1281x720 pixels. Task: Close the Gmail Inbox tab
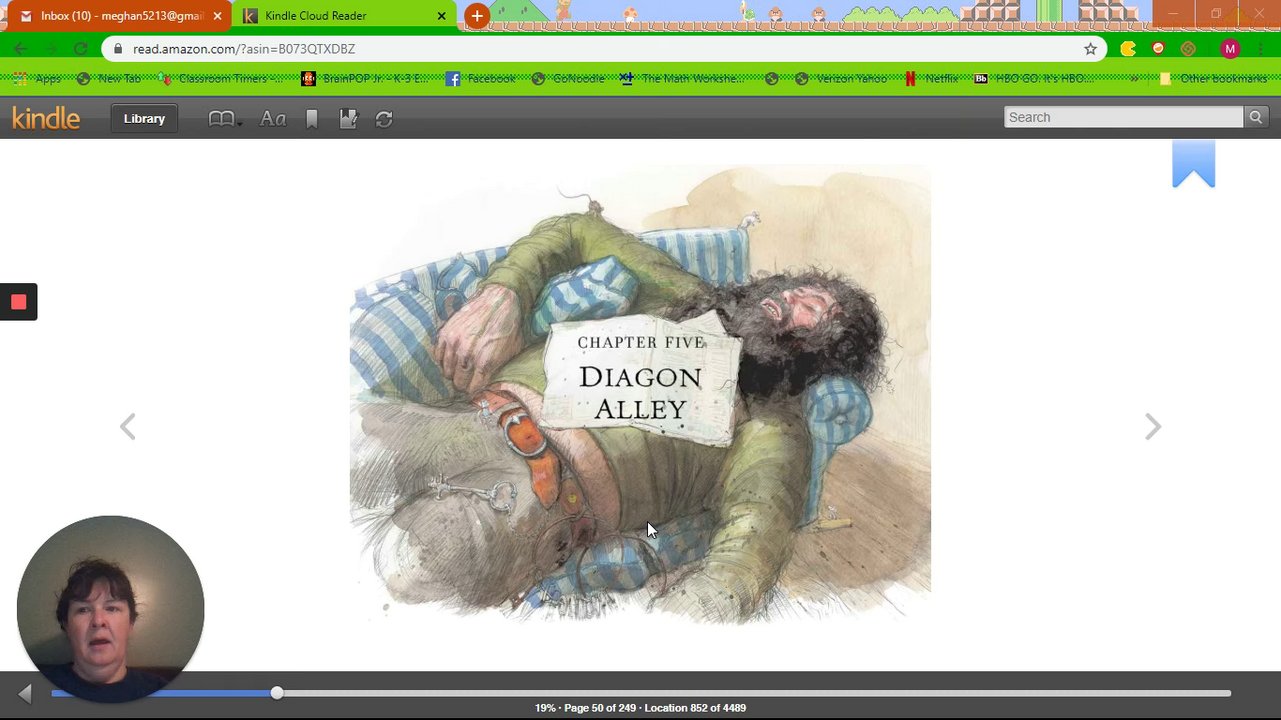point(217,16)
